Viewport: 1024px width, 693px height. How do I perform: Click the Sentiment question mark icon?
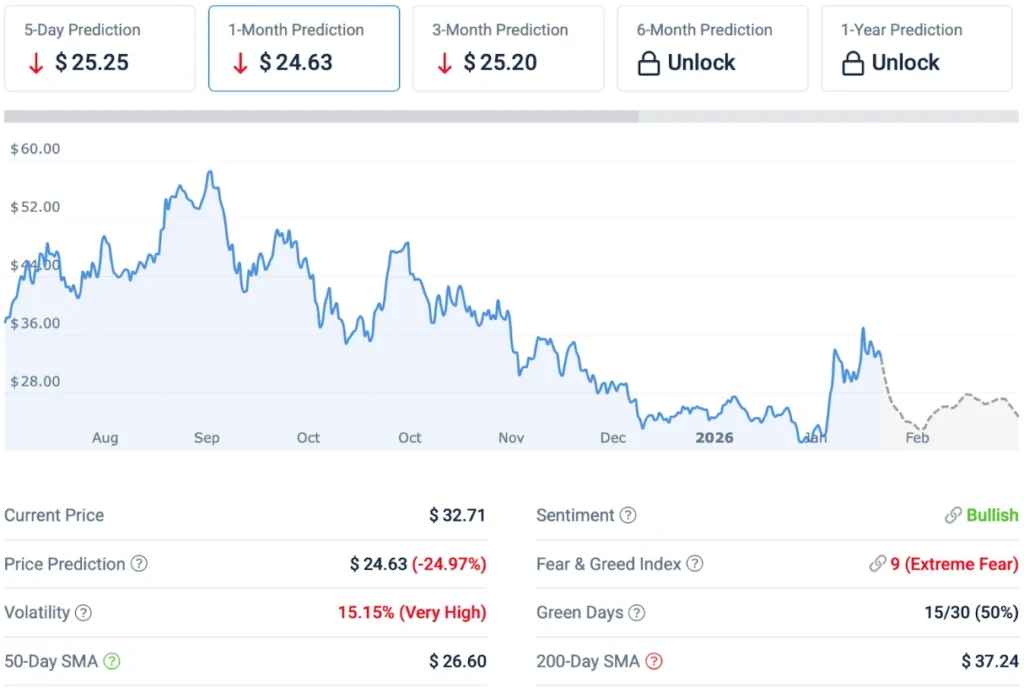point(628,515)
